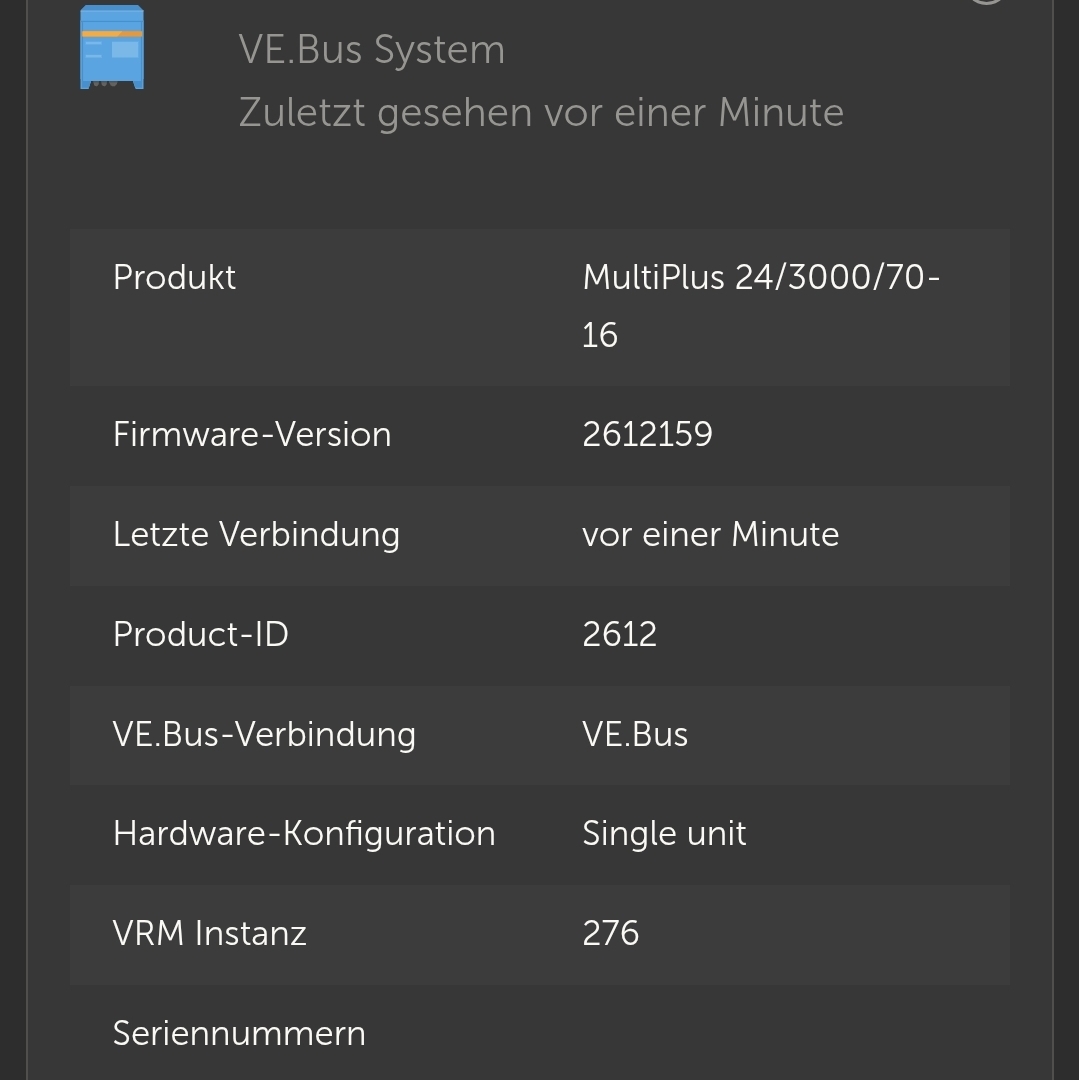Image resolution: width=1079 pixels, height=1080 pixels.
Task: Expand the Seriennummern section
Action: [239, 1033]
